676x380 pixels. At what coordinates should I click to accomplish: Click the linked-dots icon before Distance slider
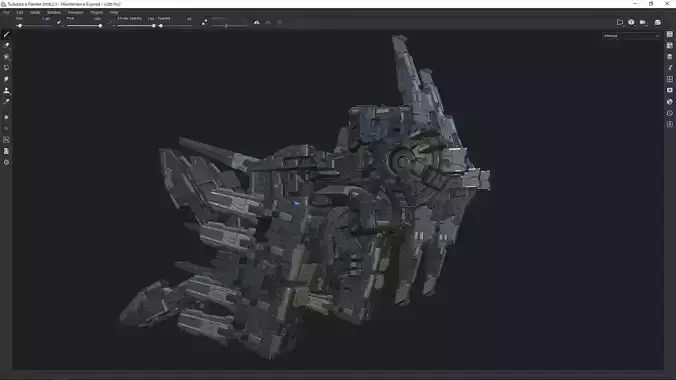pos(204,22)
